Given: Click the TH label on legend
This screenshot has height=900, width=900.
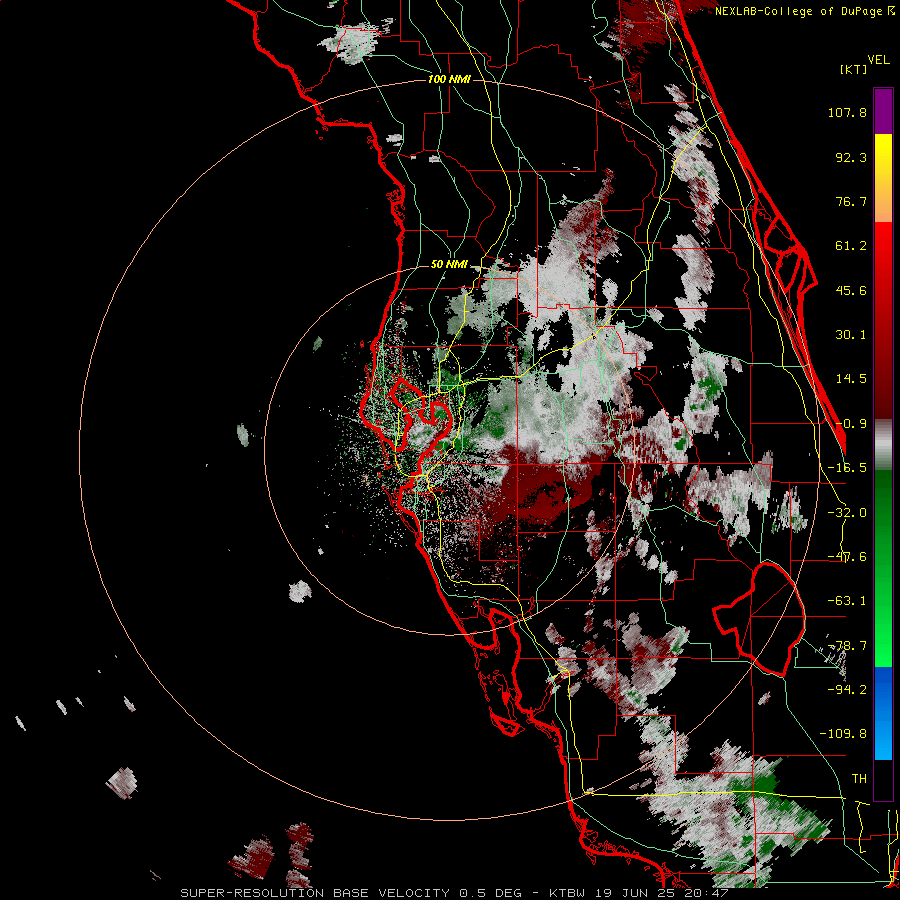Looking at the screenshot, I should (859, 779).
